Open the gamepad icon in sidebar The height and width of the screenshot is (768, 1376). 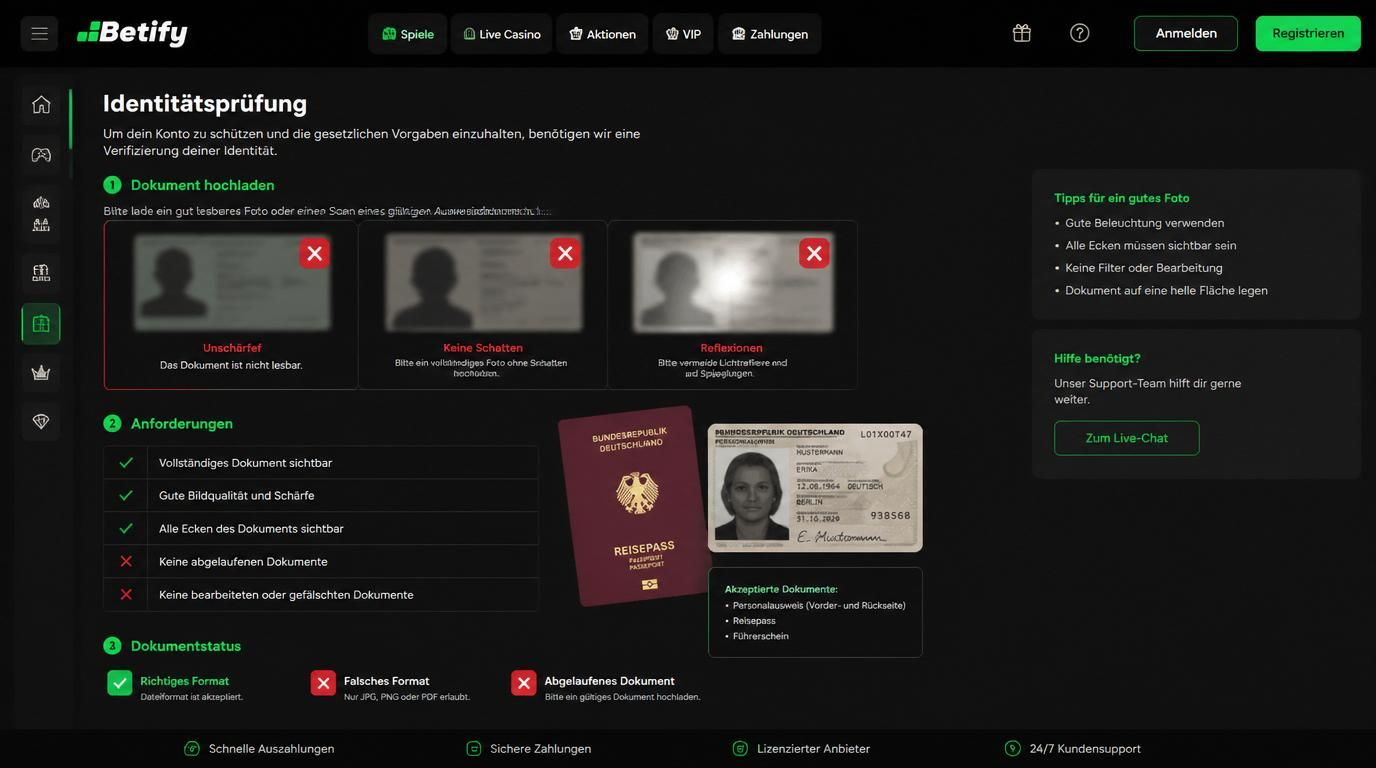[x=41, y=155]
